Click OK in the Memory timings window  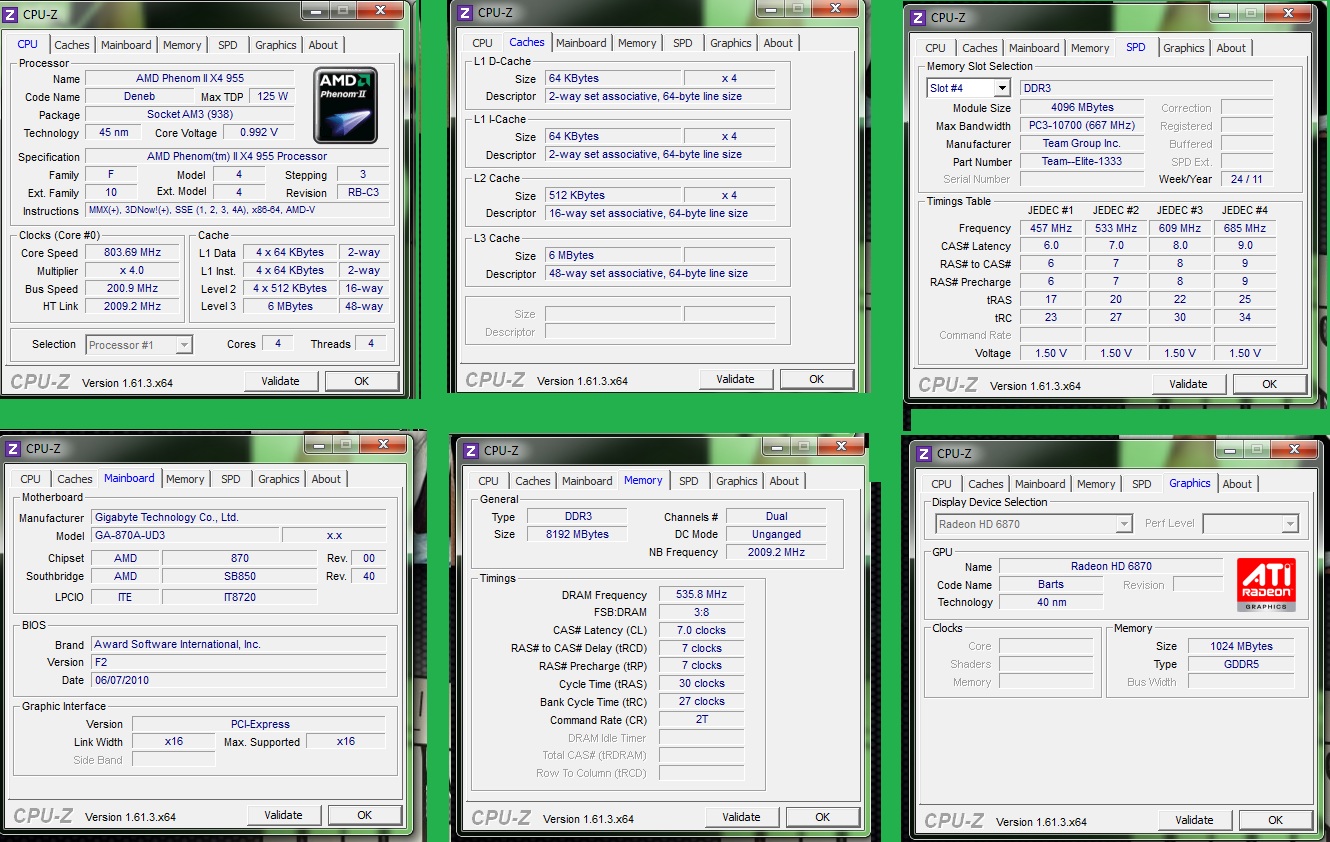(x=823, y=817)
